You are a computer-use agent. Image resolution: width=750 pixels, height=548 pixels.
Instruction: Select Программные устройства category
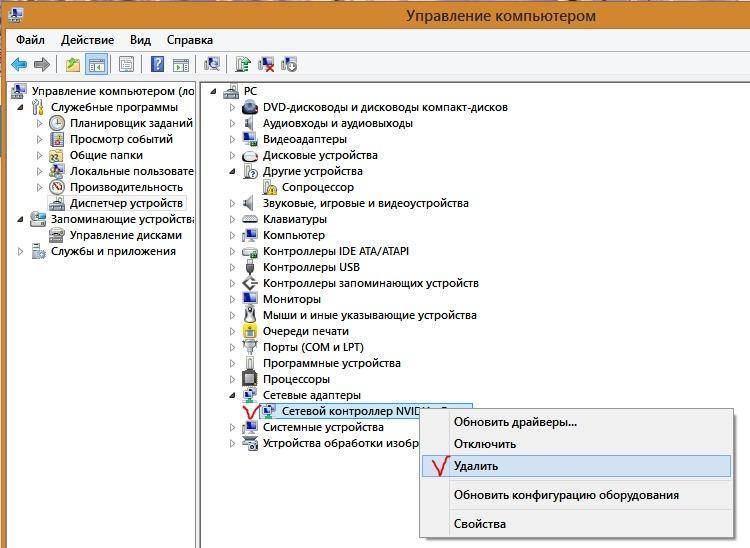[331, 363]
